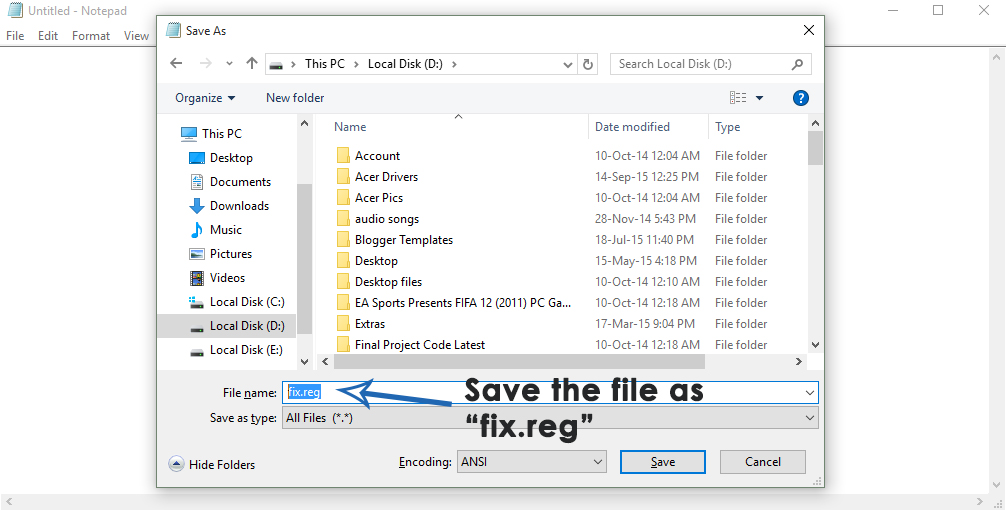Select Final Project Code Latest folder icon
The height and width of the screenshot is (510, 1006).
[343, 344]
